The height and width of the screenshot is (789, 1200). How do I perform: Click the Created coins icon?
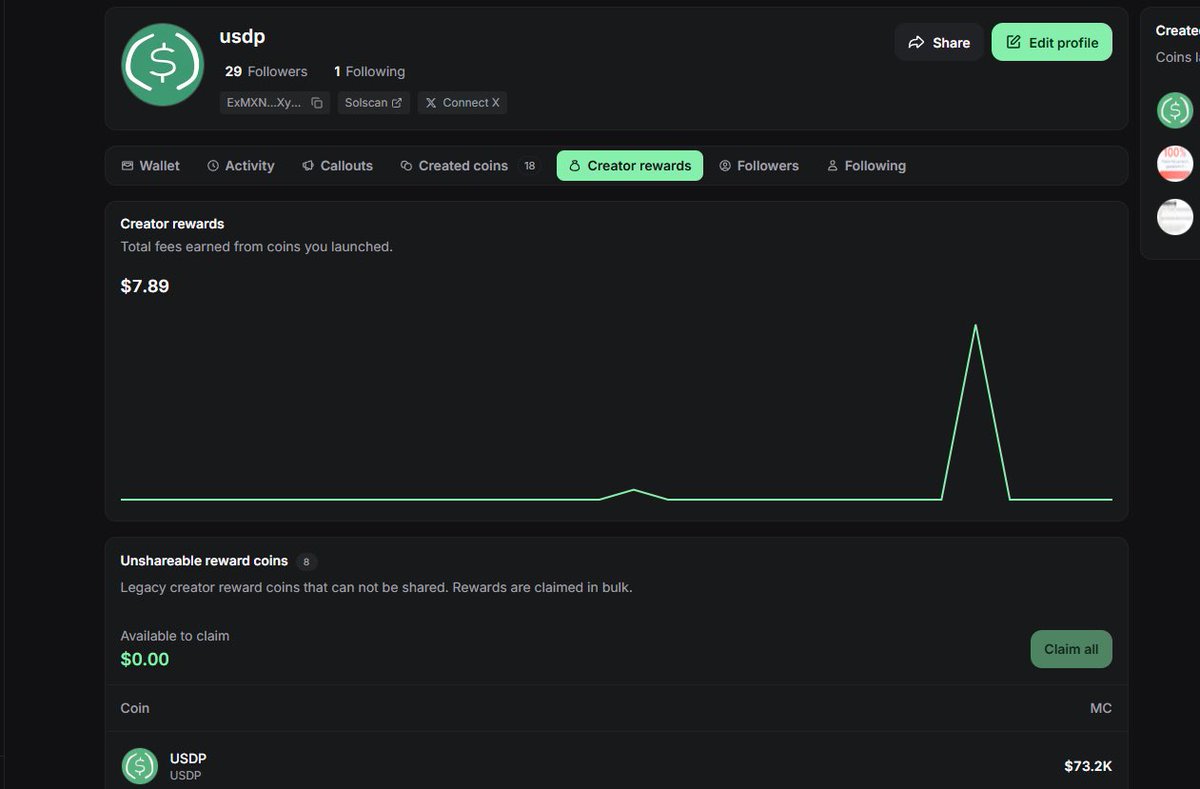(406, 166)
